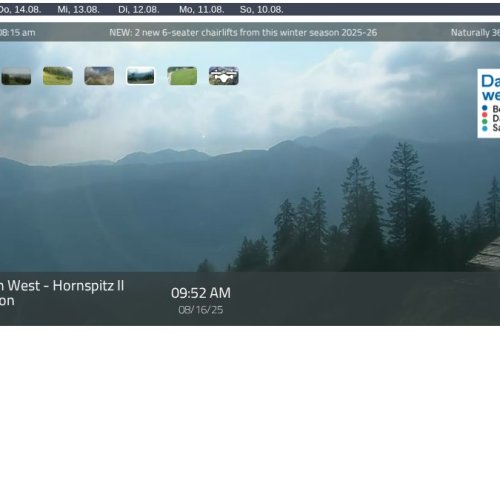
Task: Click the news ticker about 6-seater chairlifts
Action: tap(243, 33)
